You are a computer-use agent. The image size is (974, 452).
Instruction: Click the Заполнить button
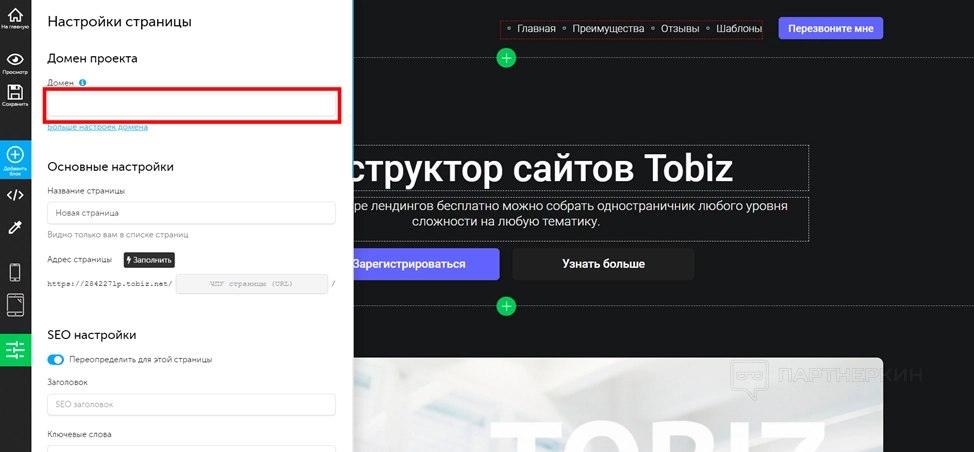point(149,260)
